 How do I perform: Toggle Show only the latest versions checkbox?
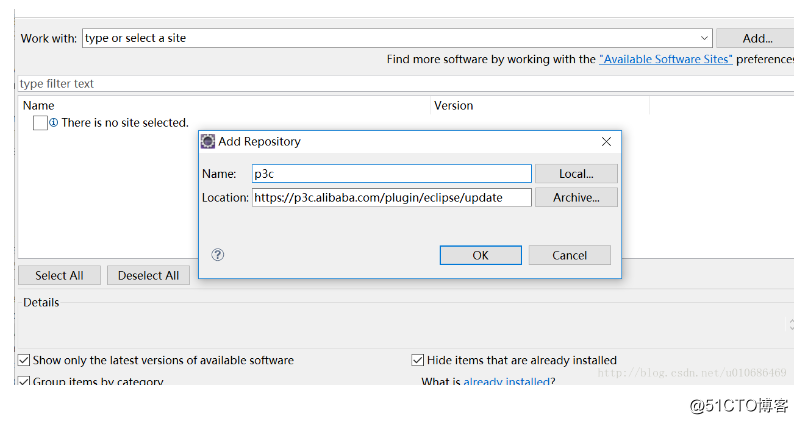pos(24,360)
